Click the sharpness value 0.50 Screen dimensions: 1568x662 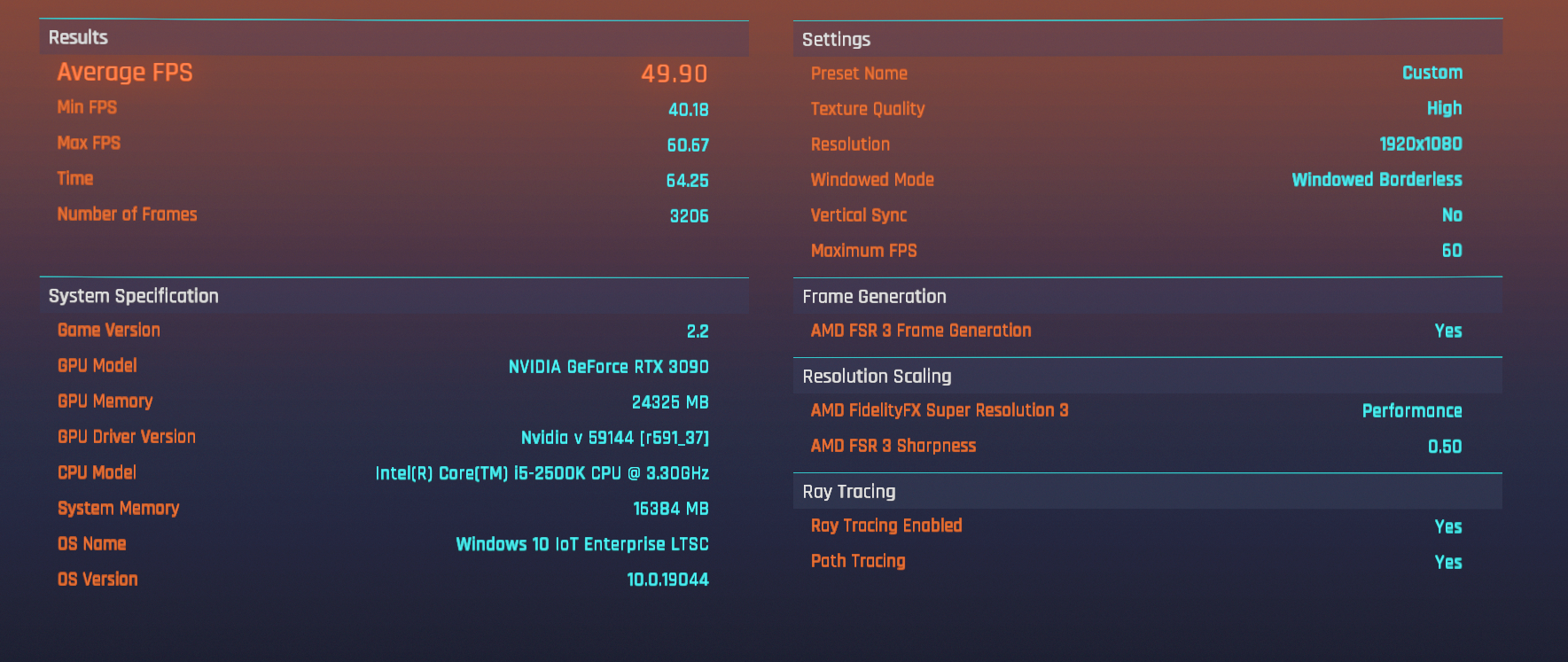click(x=1446, y=447)
